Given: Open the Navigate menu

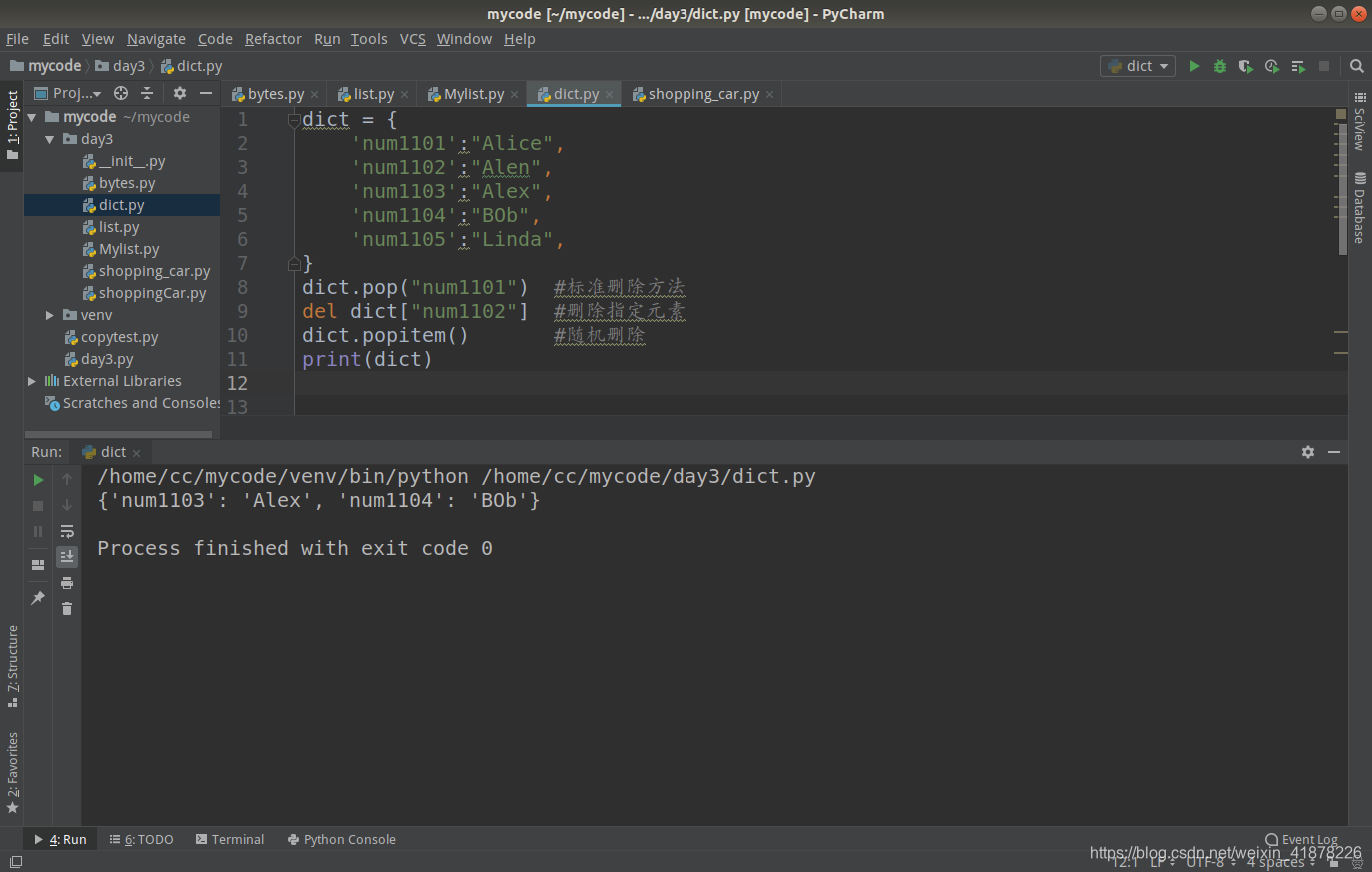Looking at the screenshot, I should pos(156,39).
